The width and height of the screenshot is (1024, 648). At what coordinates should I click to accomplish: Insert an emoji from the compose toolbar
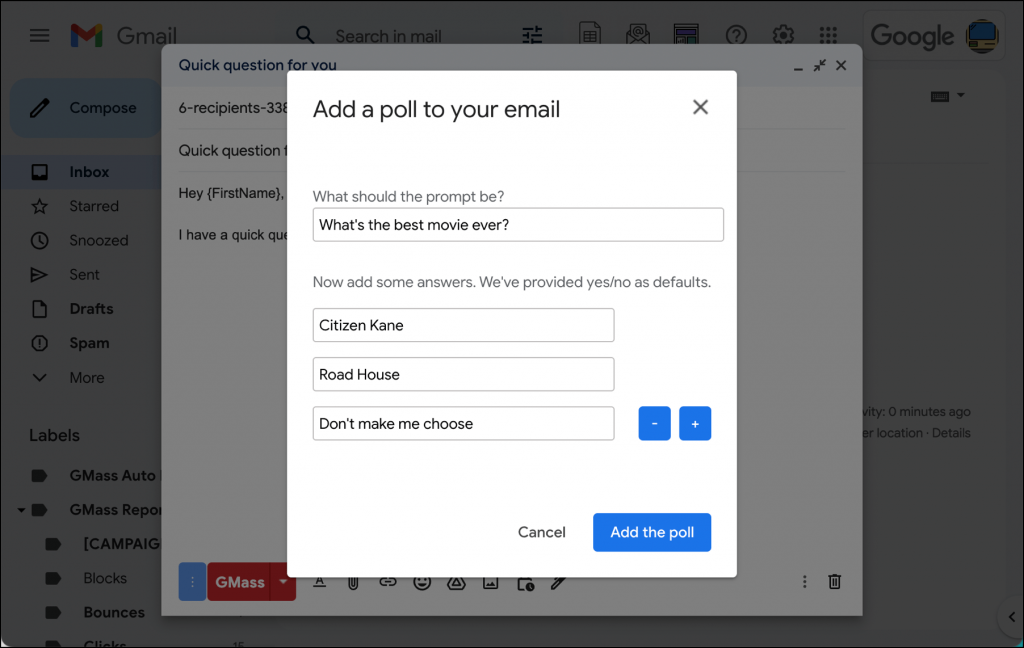(421, 581)
